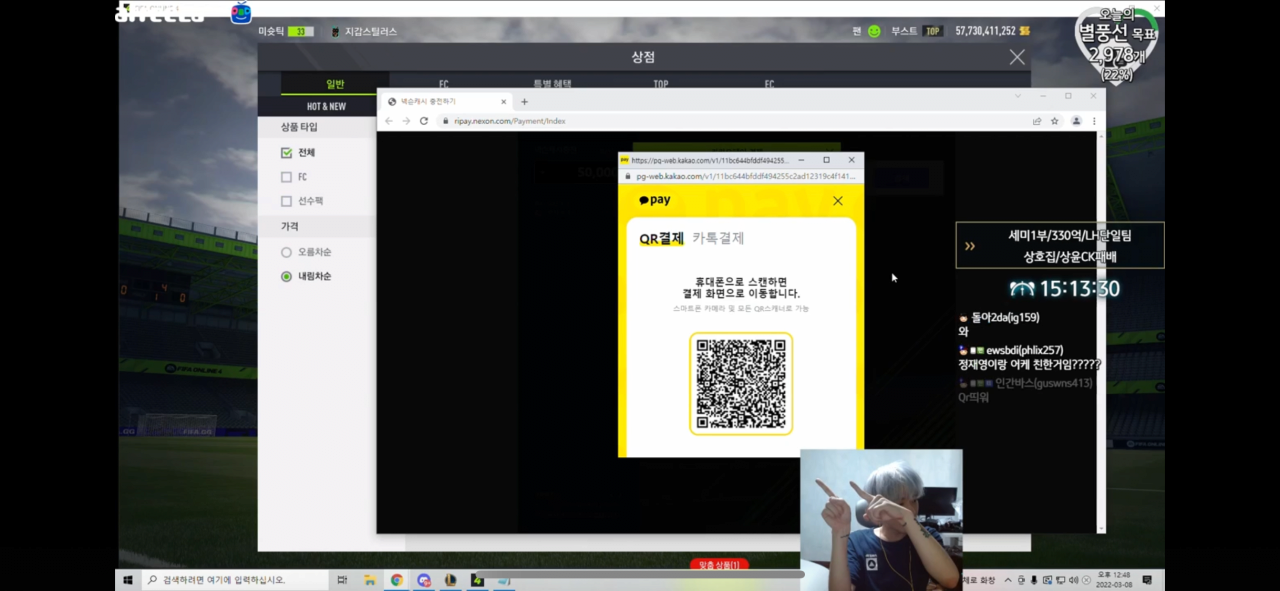Open the Windows Start menu

(x=128, y=579)
